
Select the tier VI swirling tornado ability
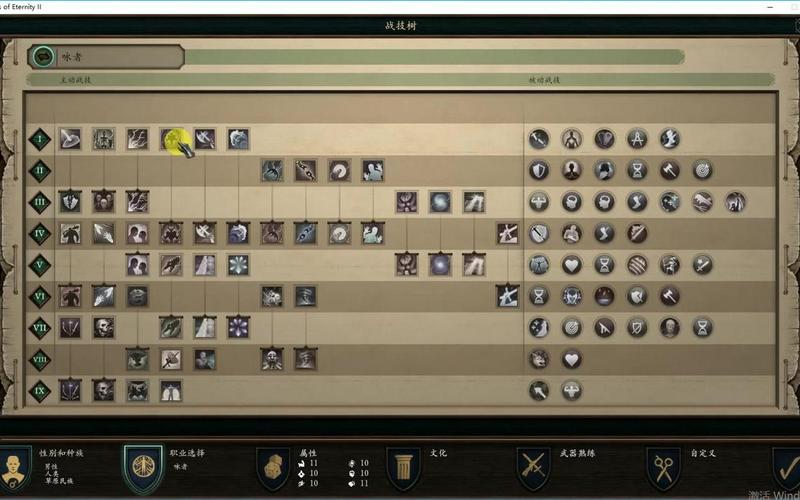(306, 296)
